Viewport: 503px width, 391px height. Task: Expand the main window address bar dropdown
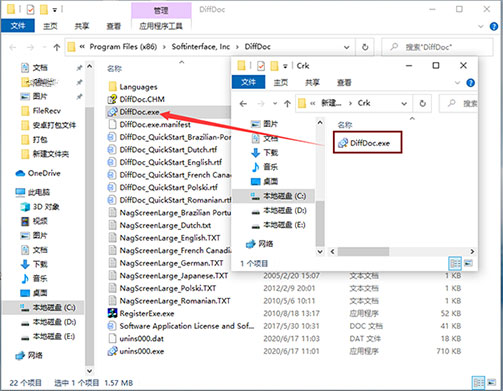point(347,47)
